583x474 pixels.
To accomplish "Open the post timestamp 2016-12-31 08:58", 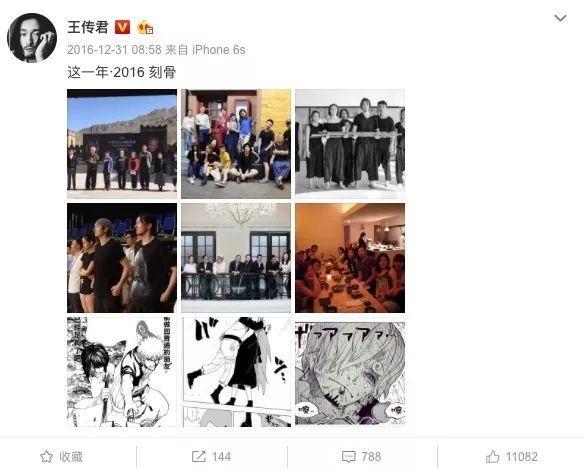I will coord(114,50).
